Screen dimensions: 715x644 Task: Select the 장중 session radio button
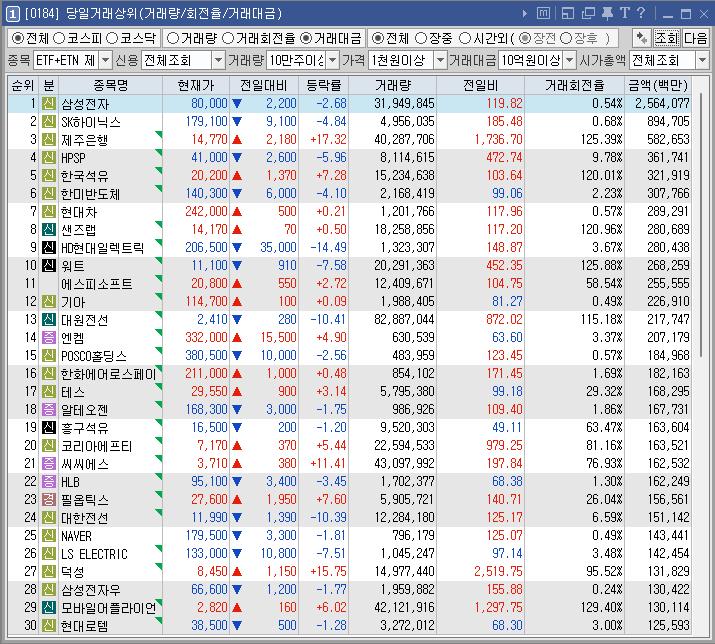pyautogui.click(x=421, y=38)
